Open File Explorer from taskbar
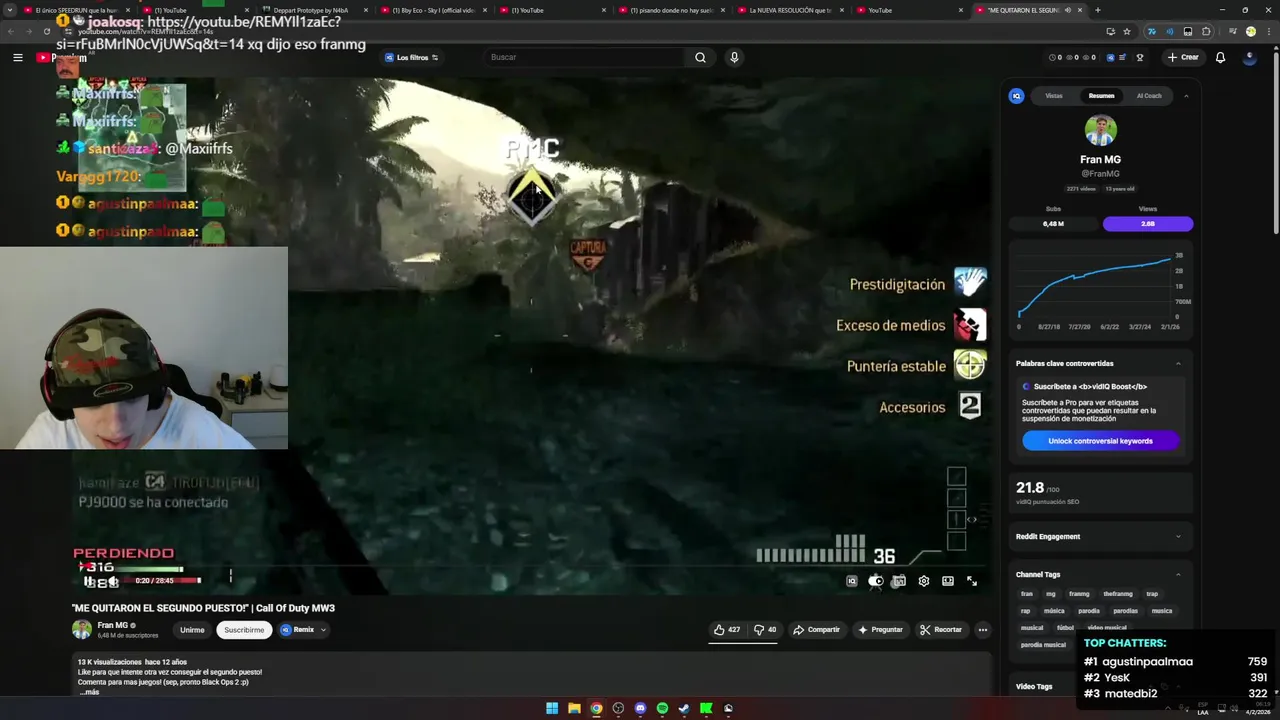 pyautogui.click(x=574, y=708)
